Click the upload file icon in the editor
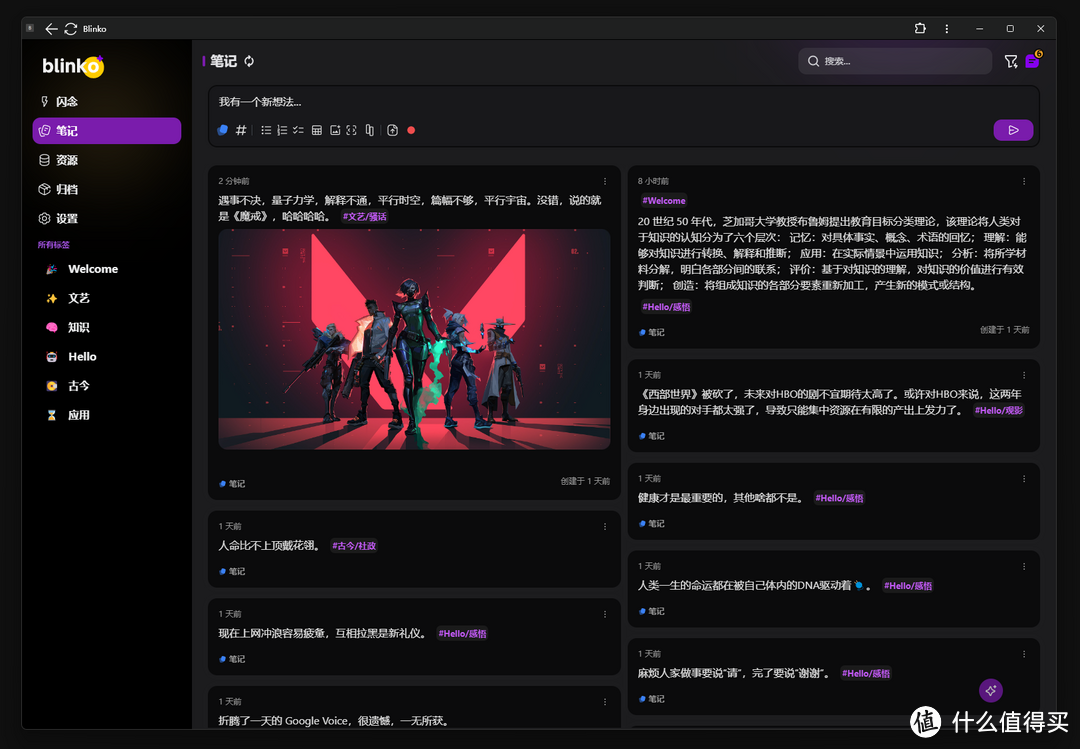Screen dimensions: 1080x749 click(393, 130)
